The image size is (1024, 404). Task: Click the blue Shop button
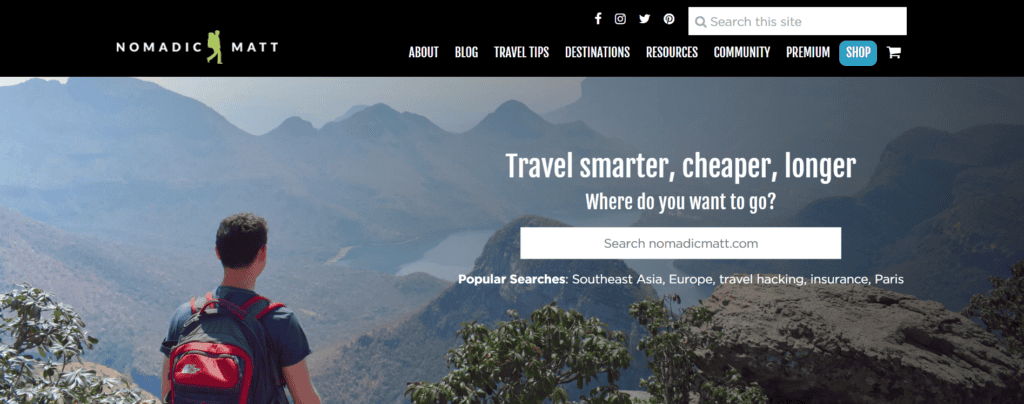pyautogui.click(x=858, y=53)
